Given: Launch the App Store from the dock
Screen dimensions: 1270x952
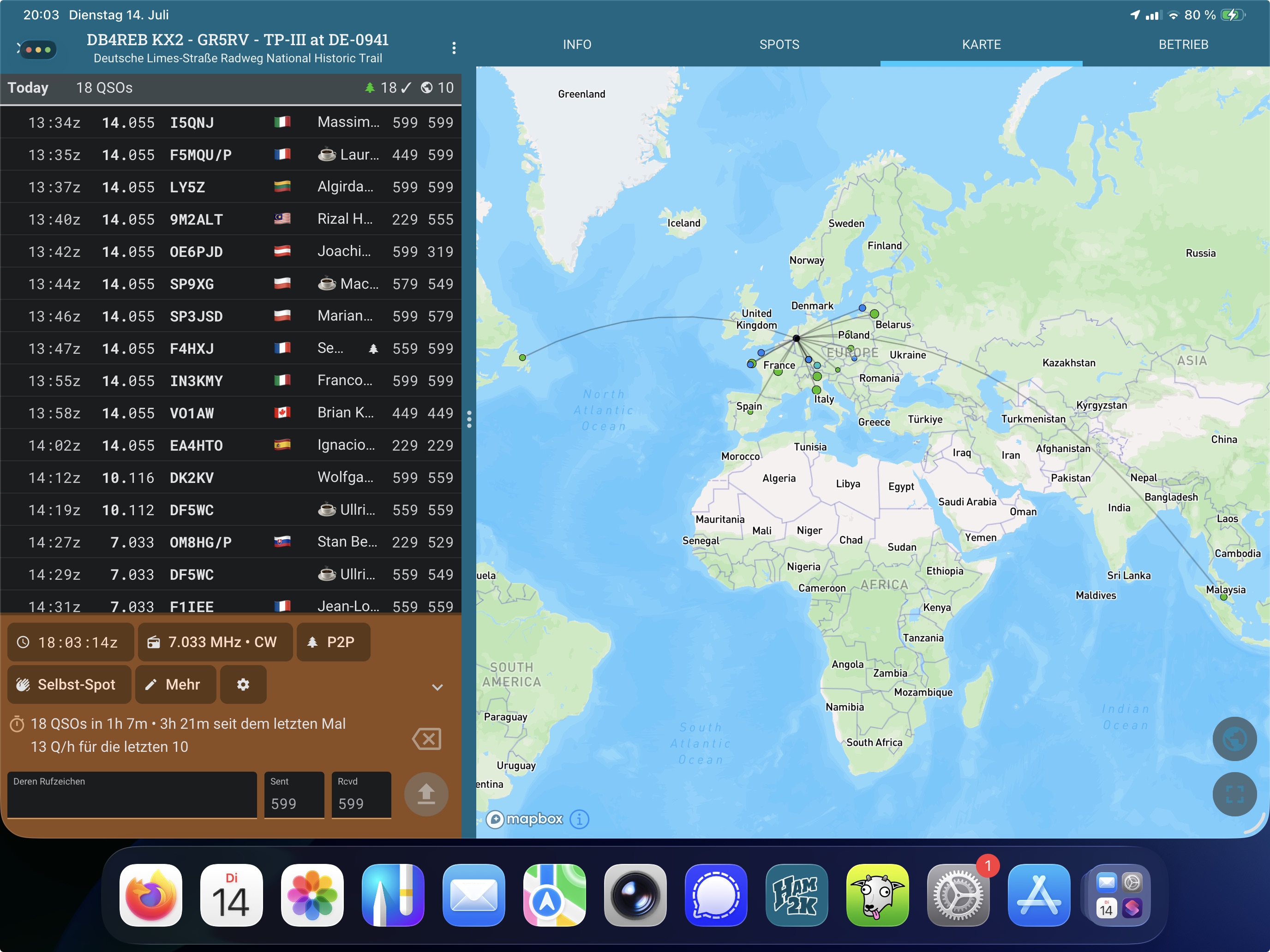Looking at the screenshot, I should tap(1039, 895).
